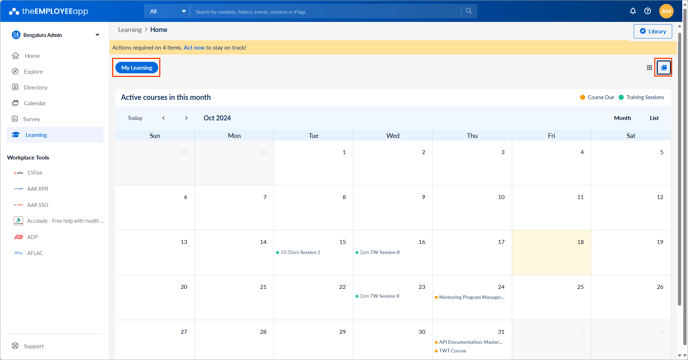
Task: Click the Act now link
Action: click(x=194, y=47)
